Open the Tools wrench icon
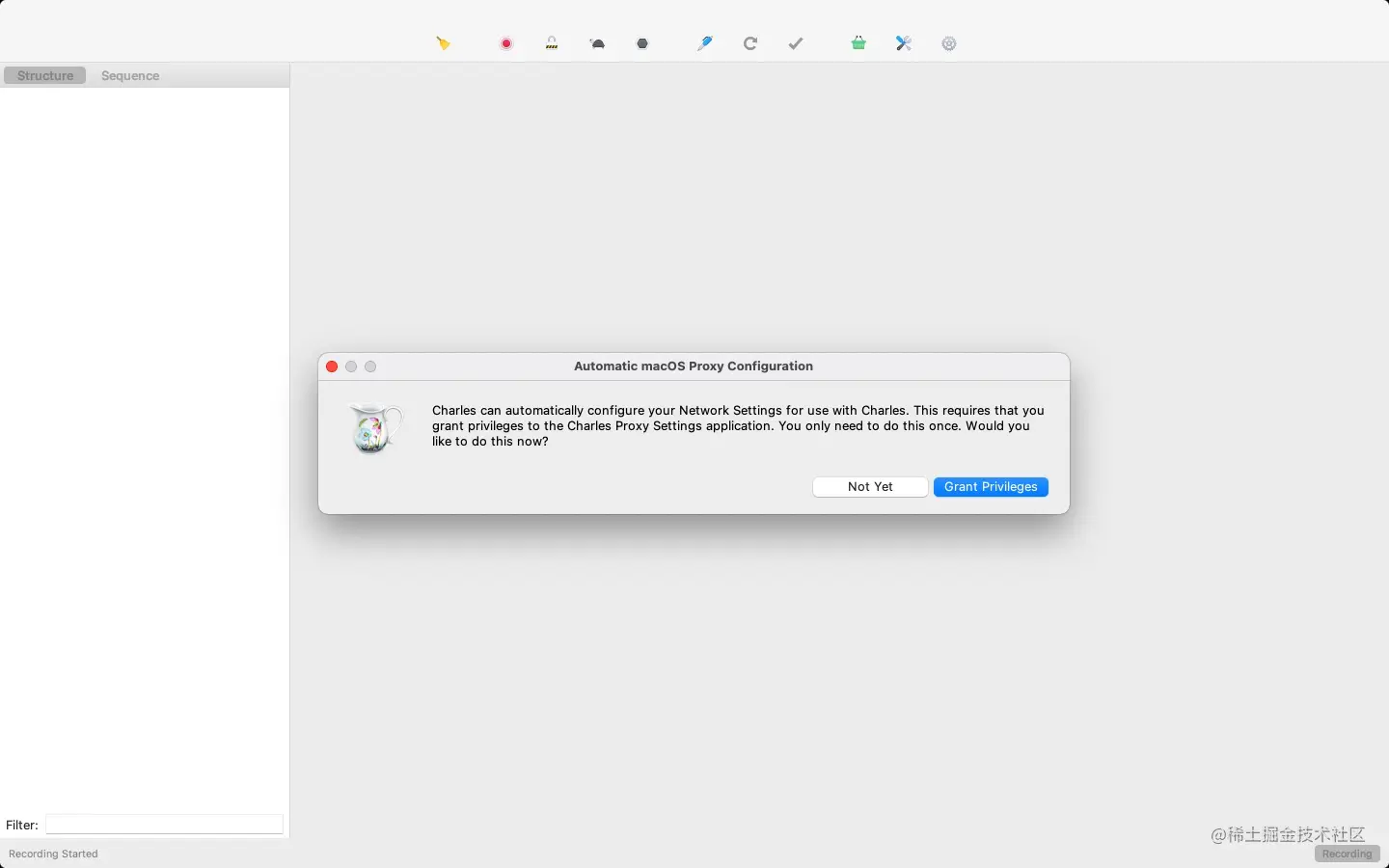The image size is (1389, 868). [904, 43]
